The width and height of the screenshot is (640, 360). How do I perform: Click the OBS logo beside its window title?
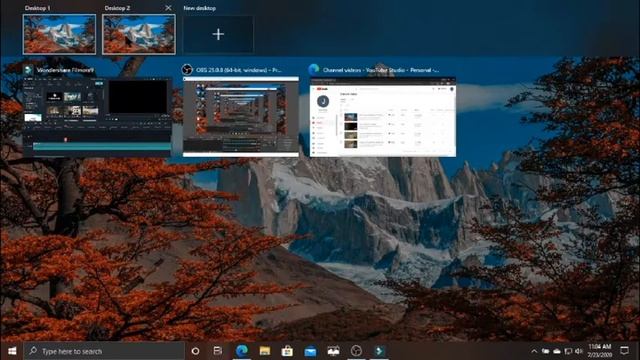pyautogui.click(x=187, y=70)
